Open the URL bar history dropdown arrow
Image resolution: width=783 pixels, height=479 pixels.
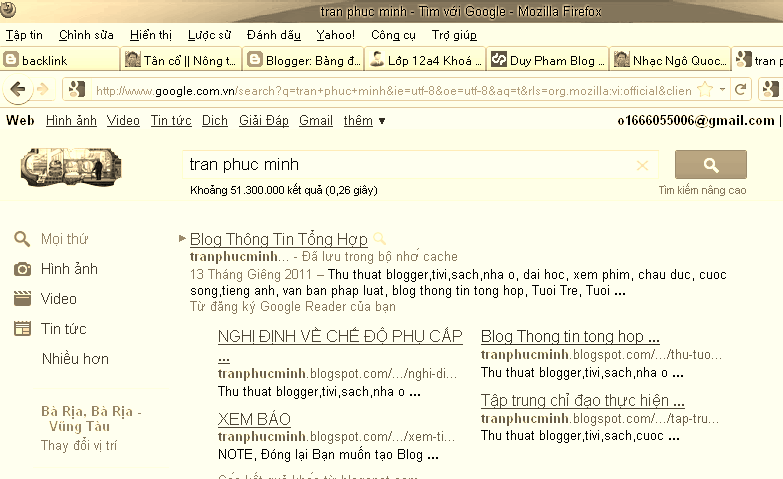722,90
